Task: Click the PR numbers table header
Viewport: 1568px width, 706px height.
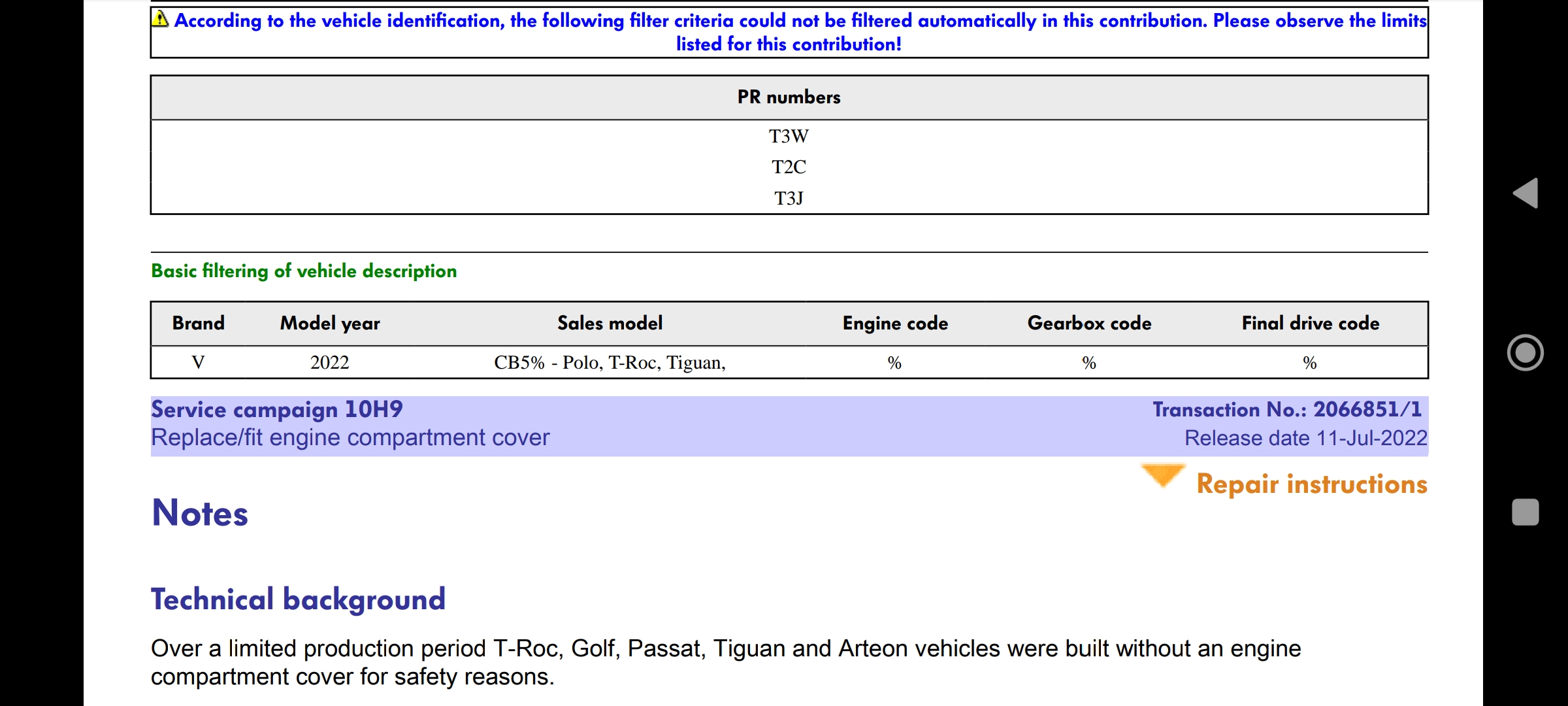Action: [788, 97]
